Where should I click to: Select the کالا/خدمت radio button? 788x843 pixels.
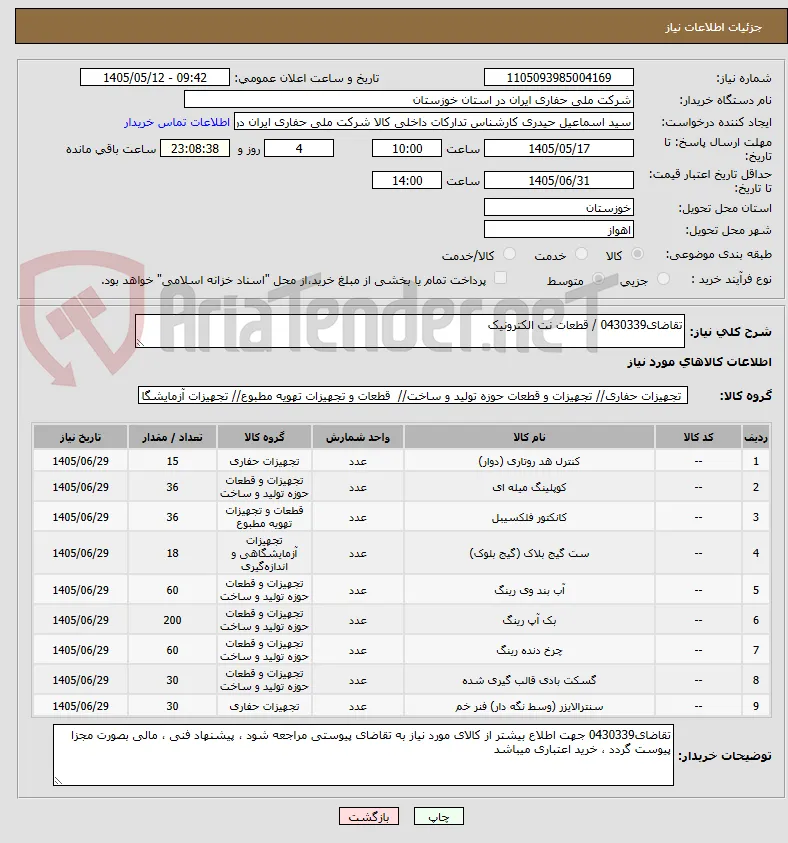click(x=509, y=254)
